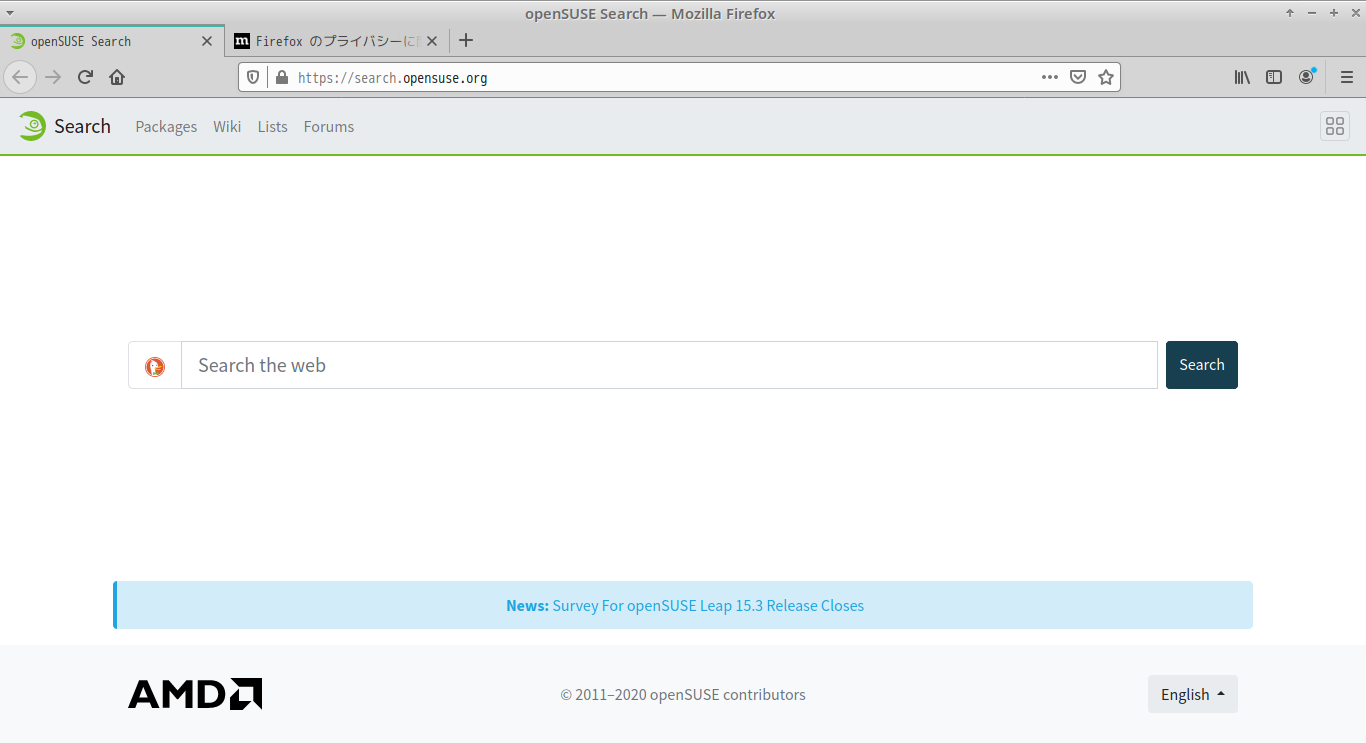Viewport: 1366px width, 743px height.
Task: Open the window menu arrow in title bar
Action: (10, 13)
